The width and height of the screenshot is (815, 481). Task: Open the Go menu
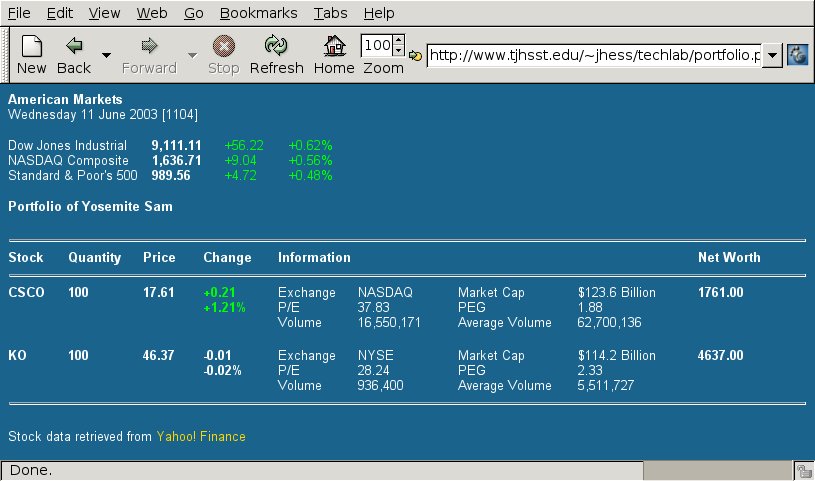point(193,13)
